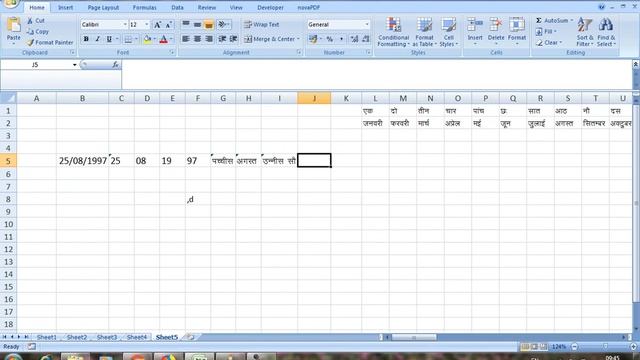Toggle Align Text Left
The height and width of the screenshot is (360, 640).
186,39
